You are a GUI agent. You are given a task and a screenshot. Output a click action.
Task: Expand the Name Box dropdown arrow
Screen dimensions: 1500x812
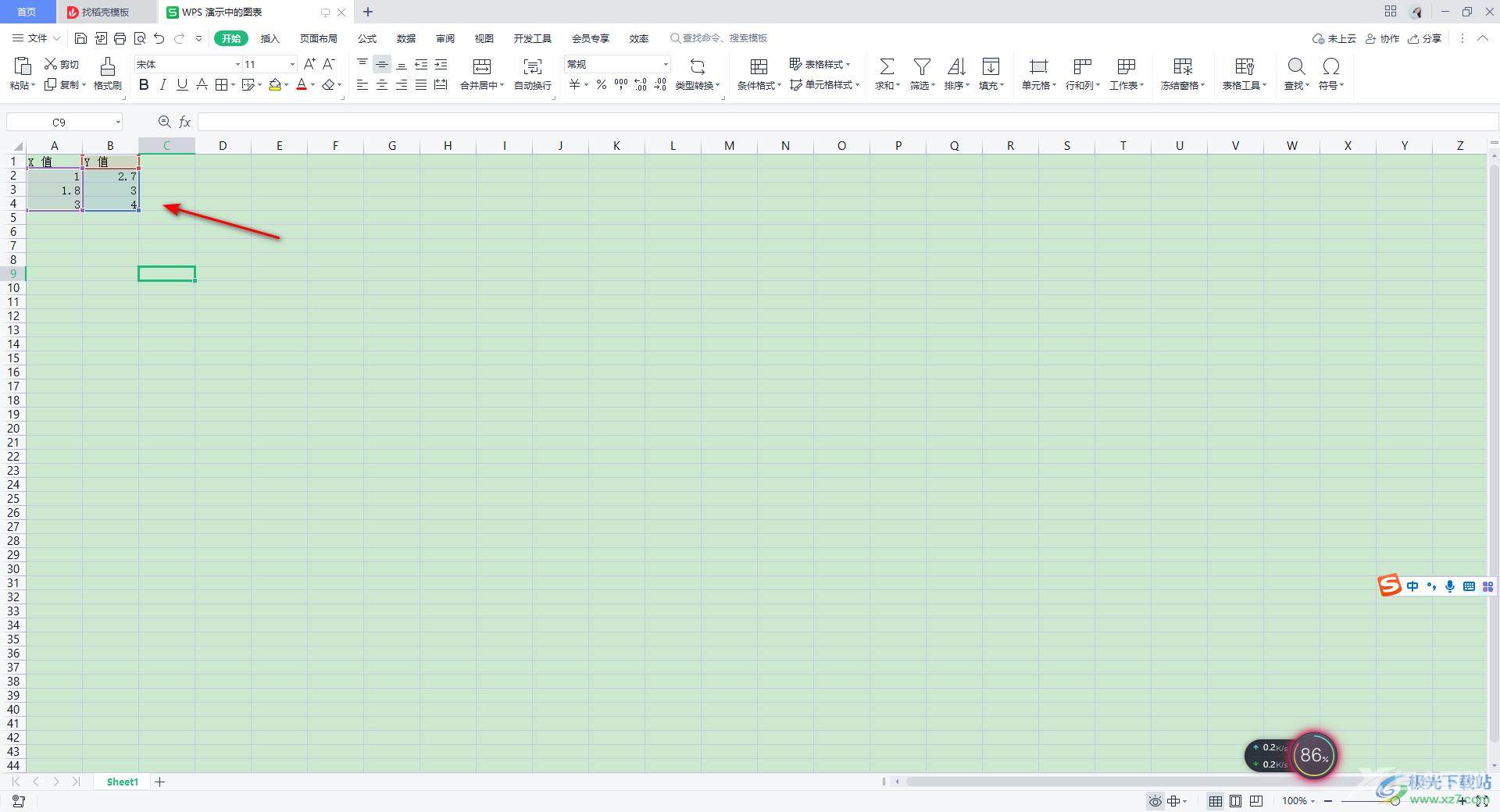click(x=118, y=122)
